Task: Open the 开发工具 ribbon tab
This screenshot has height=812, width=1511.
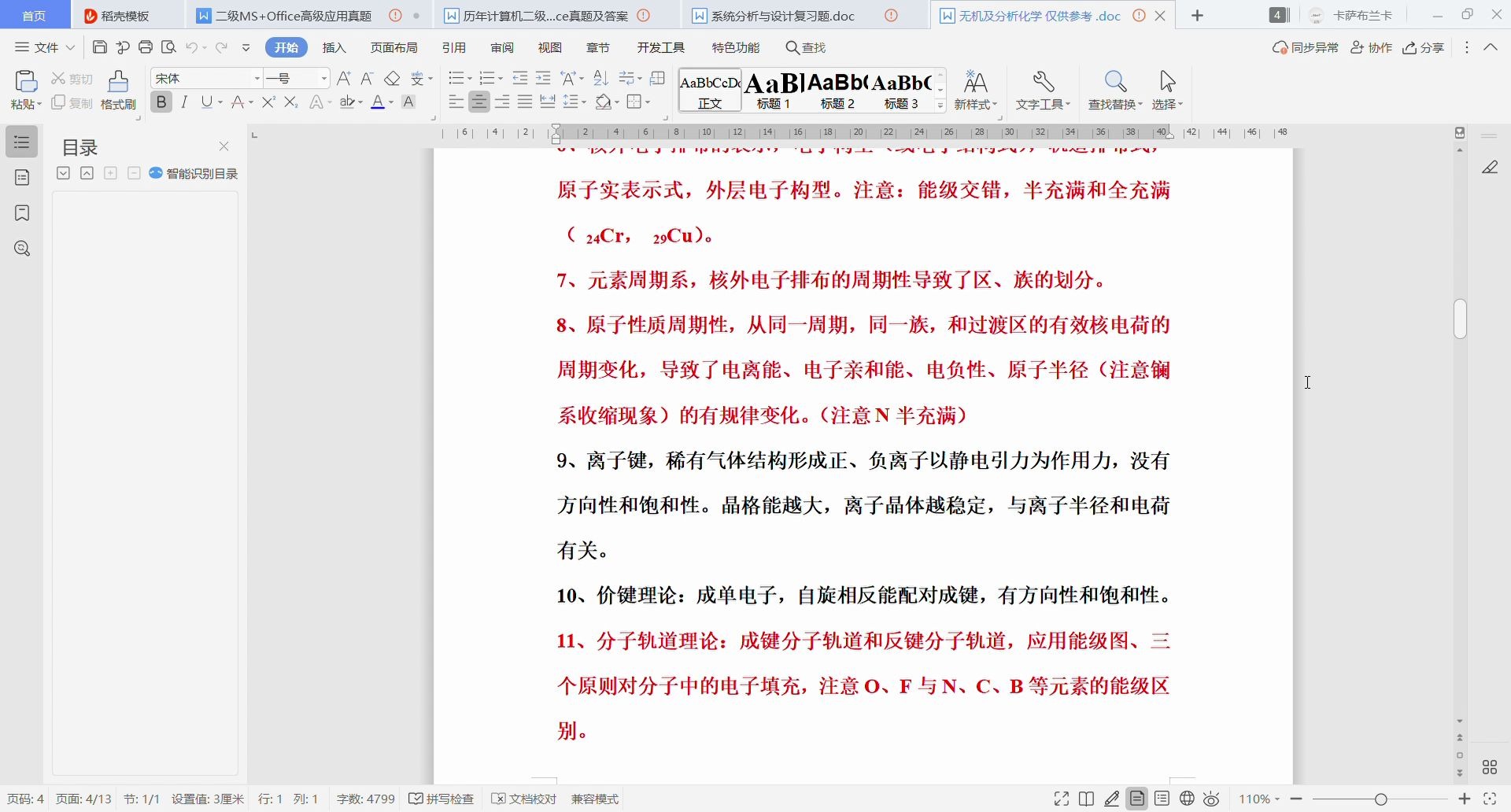Action: tap(661, 47)
